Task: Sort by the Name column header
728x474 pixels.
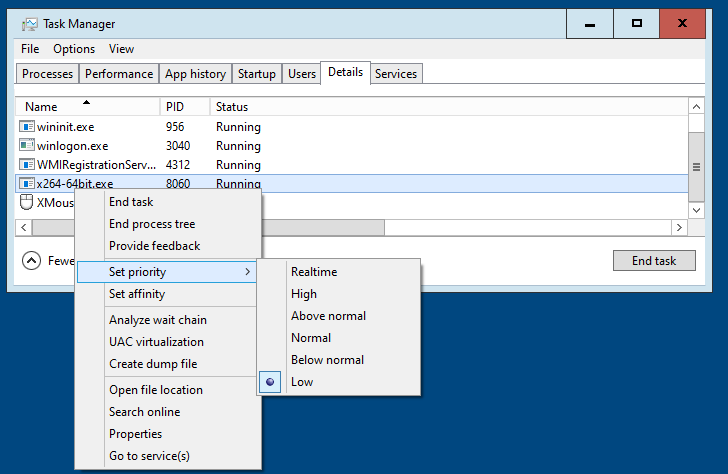Action: coord(42,107)
